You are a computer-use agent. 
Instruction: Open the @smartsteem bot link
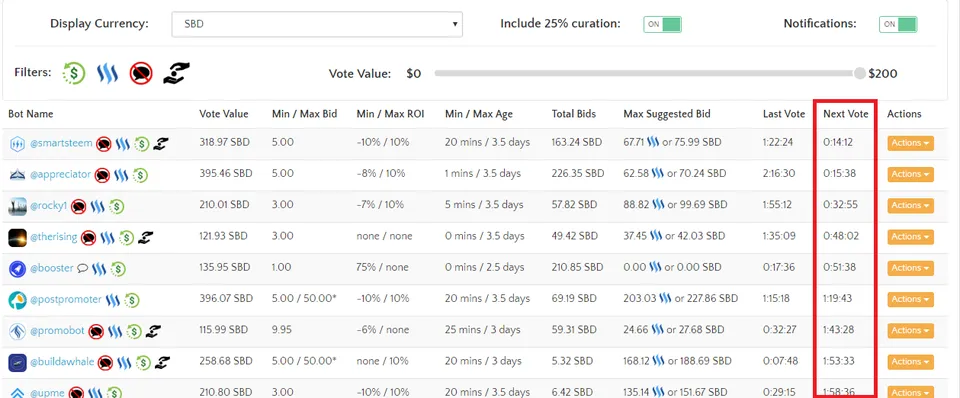[61, 143]
